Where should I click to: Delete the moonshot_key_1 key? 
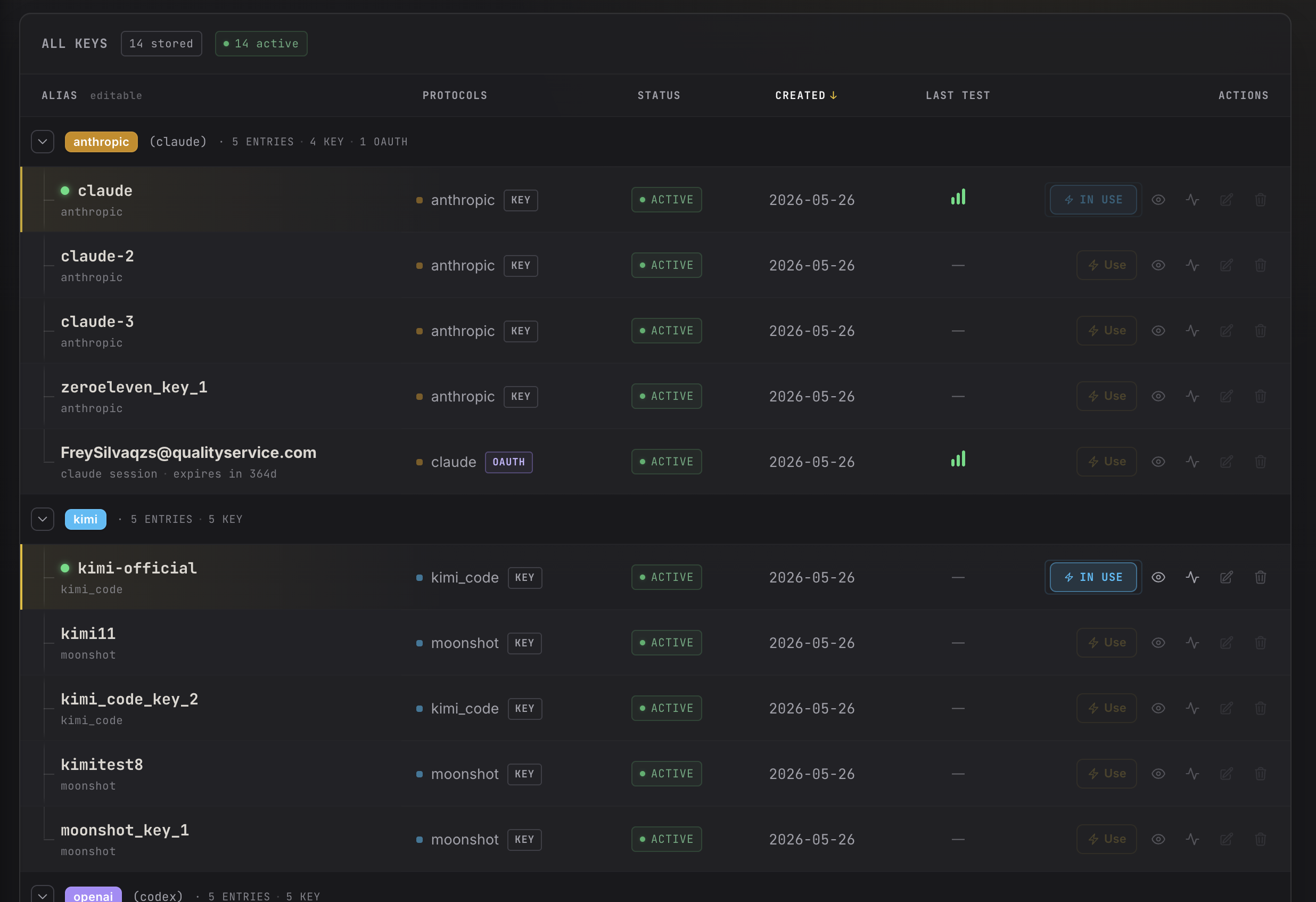tap(1260, 839)
